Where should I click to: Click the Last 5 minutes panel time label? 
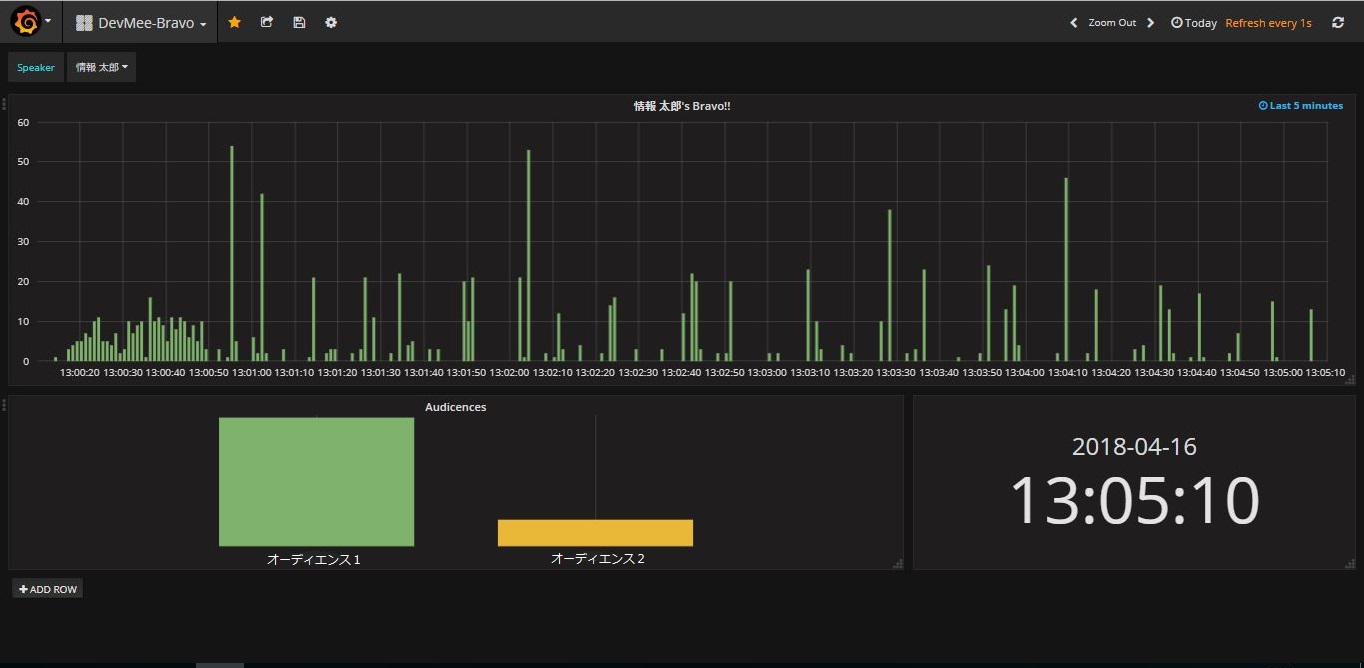[1300, 105]
